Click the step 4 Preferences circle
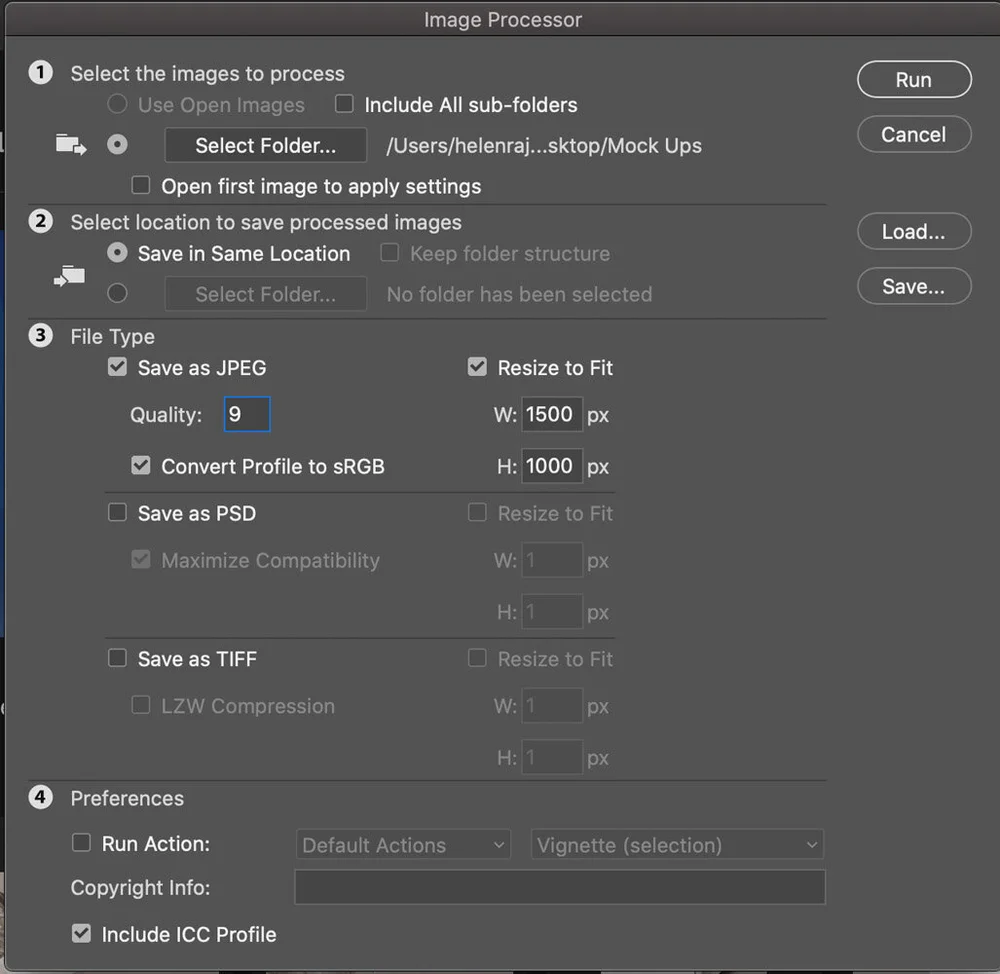1000x974 pixels. [x=40, y=798]
